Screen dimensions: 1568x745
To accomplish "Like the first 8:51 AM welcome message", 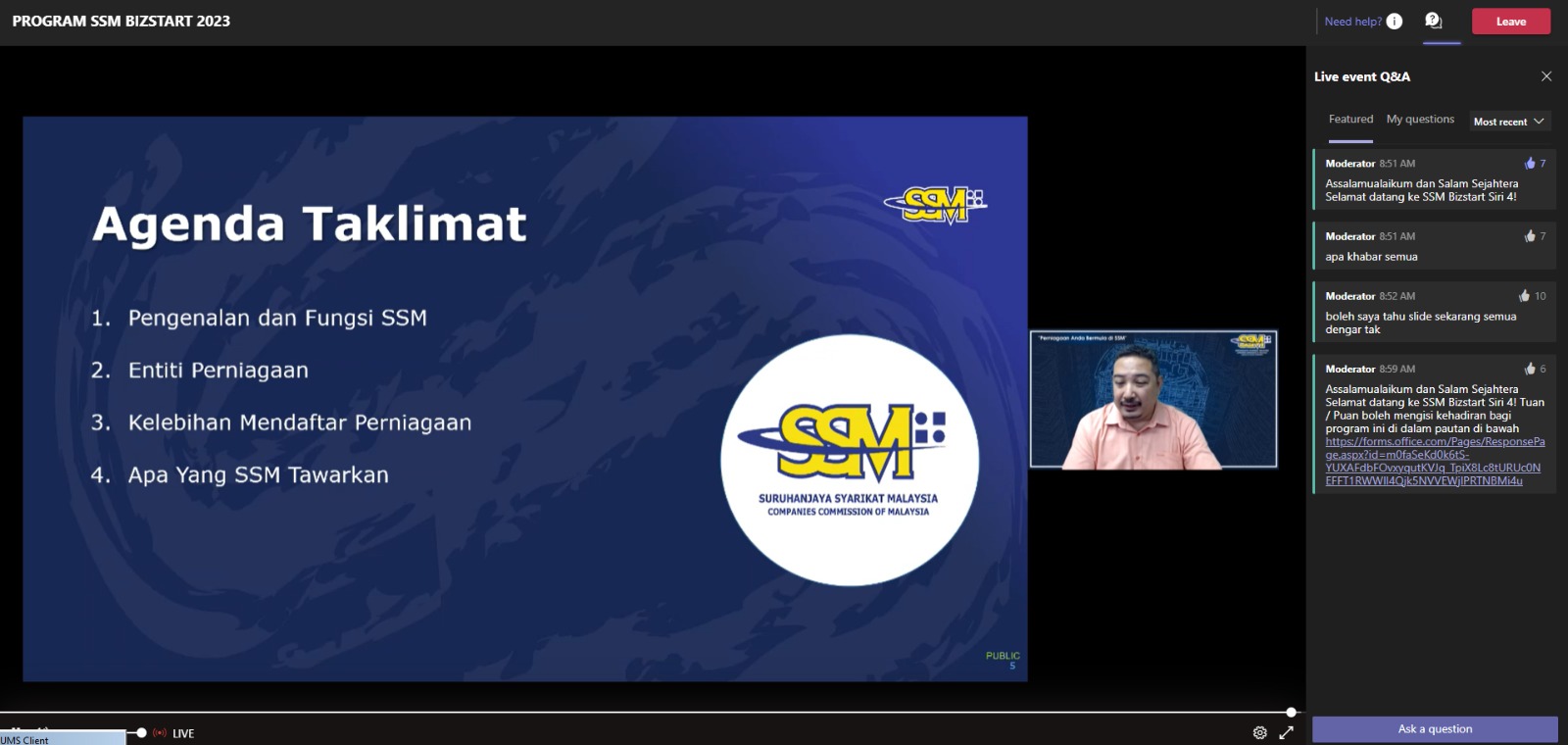I will [x=1530, y=164].
